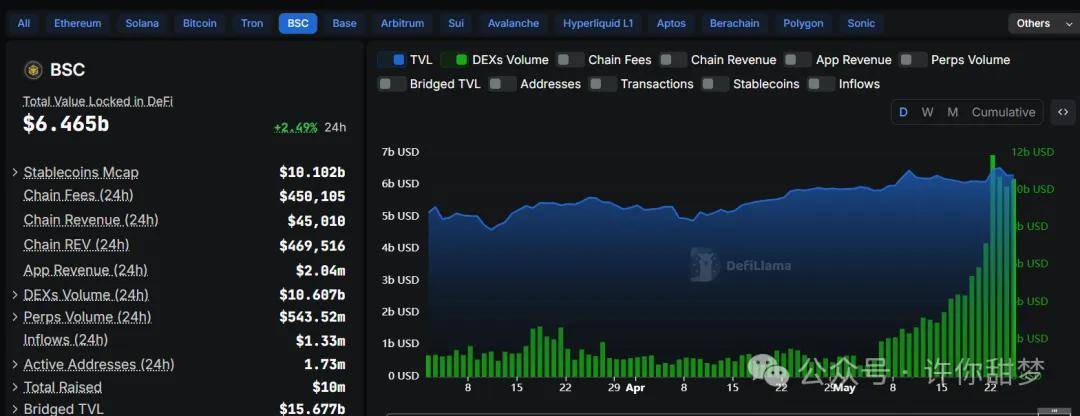Click the $469,516 chain REV value
The width and height of the screenshot is (1080, 416).
(x=312, y=246)
